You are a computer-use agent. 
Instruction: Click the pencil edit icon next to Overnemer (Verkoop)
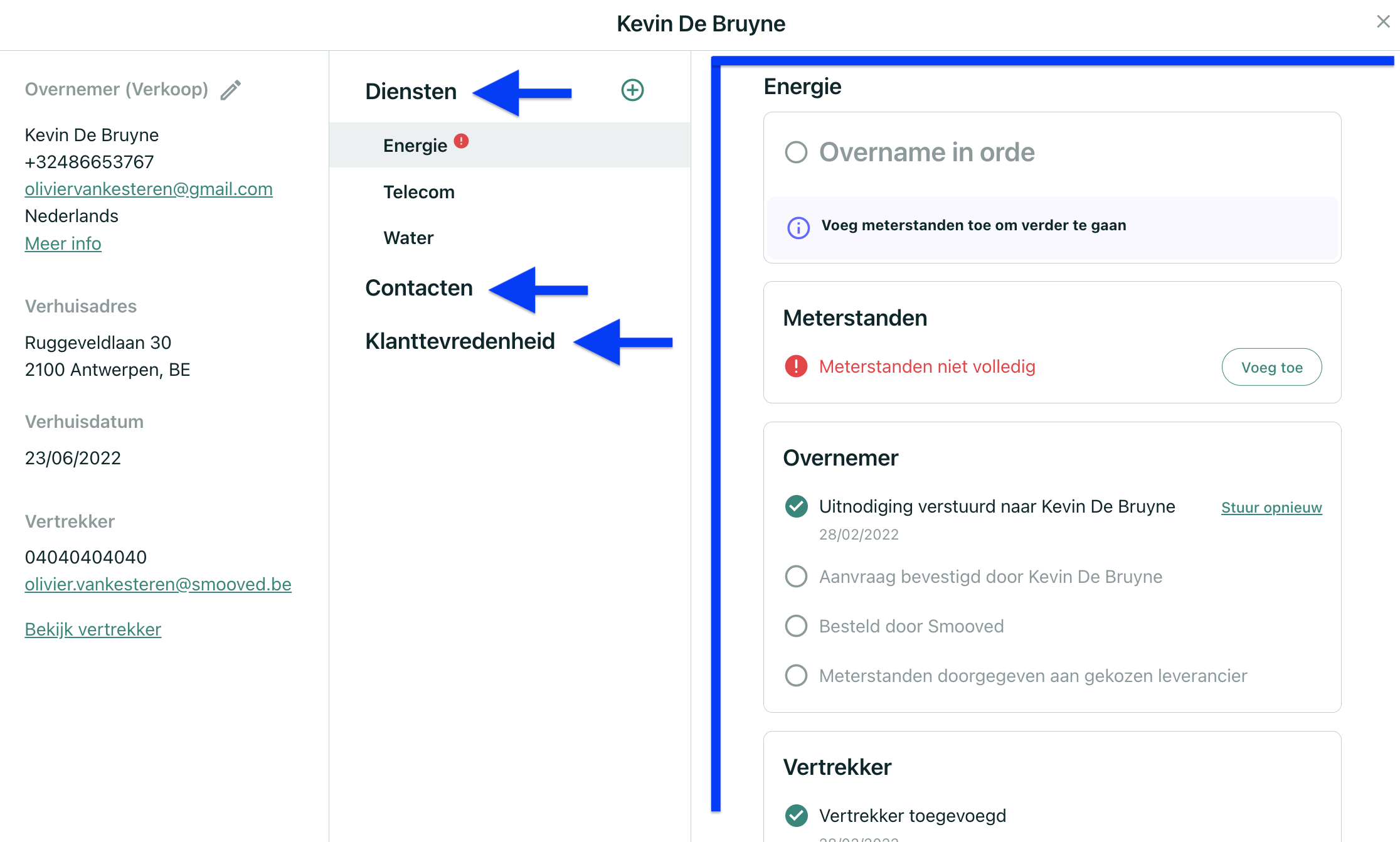point(231,90)
